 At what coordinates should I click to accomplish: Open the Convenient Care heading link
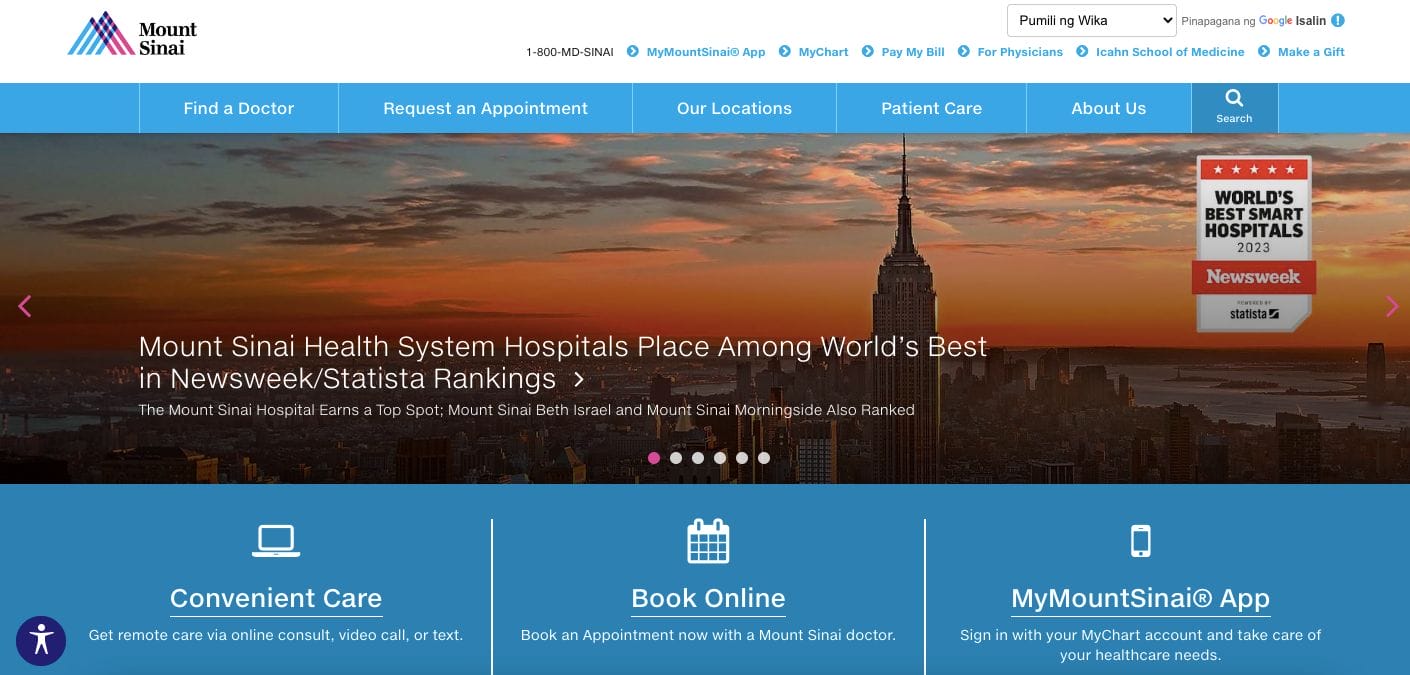(x=276, y=598)
